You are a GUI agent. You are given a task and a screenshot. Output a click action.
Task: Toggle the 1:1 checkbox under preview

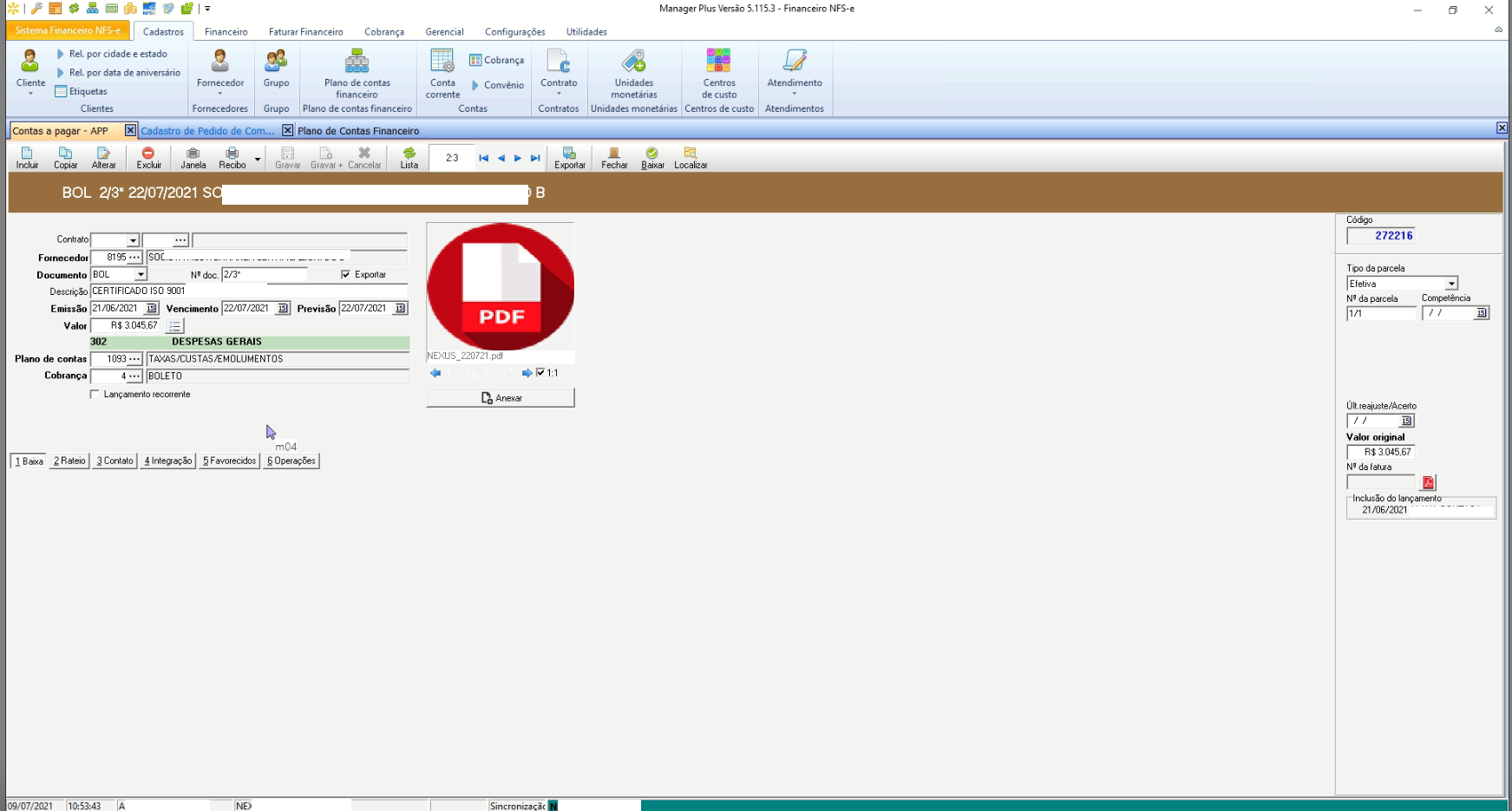(x=540, y=373)
